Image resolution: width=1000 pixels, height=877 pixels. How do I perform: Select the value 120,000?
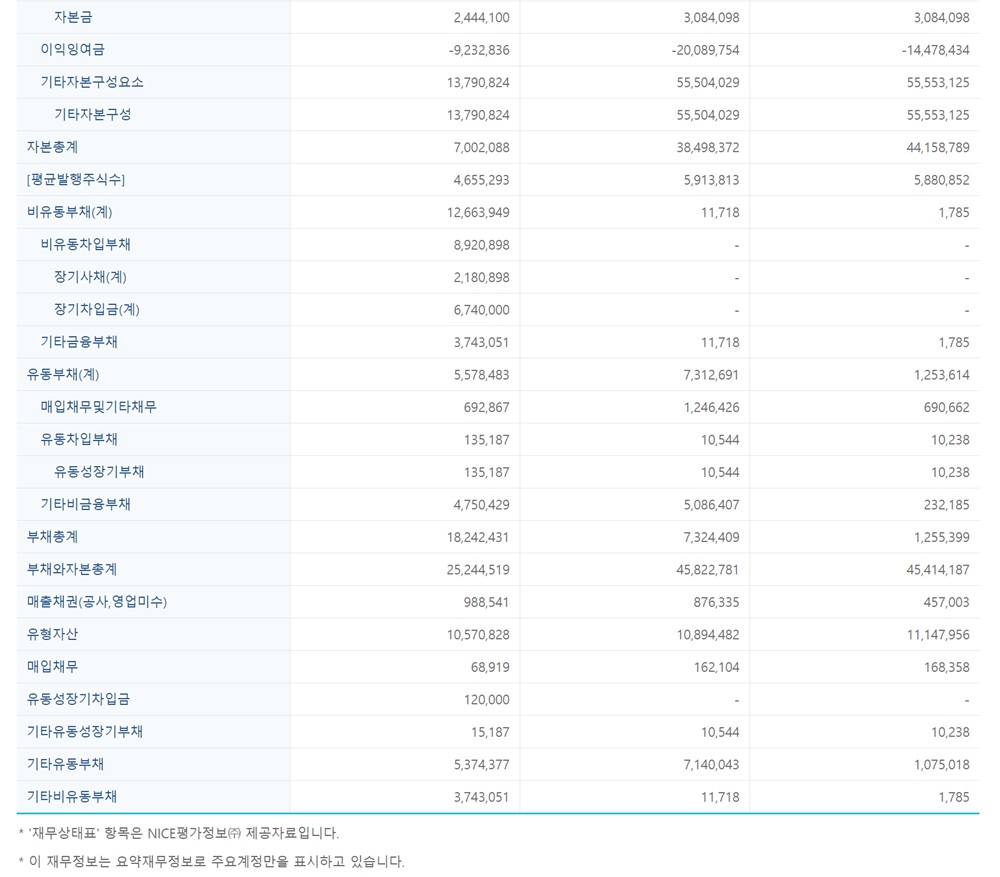click(x=487, y=700)
